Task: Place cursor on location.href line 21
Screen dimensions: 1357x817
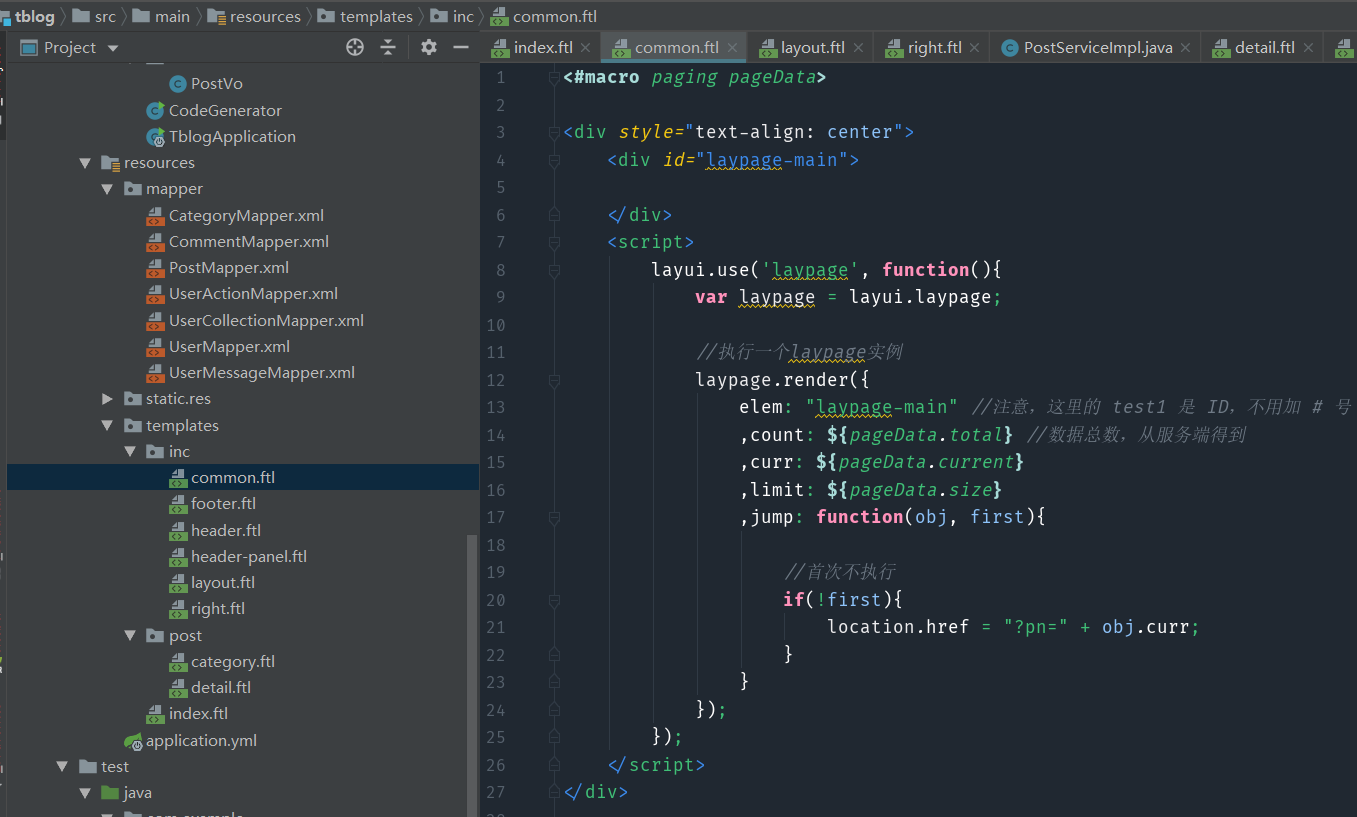Action: pos(1012,627)
